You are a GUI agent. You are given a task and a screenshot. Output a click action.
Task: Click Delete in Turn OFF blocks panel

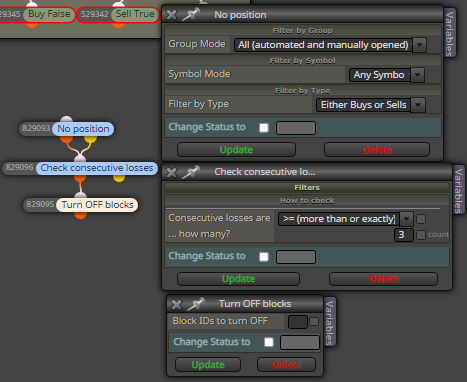point(286,365)
